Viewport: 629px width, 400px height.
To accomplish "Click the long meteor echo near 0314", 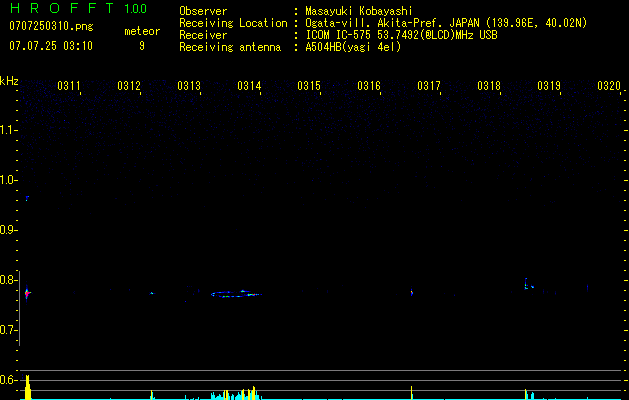I will coord(236,294).
